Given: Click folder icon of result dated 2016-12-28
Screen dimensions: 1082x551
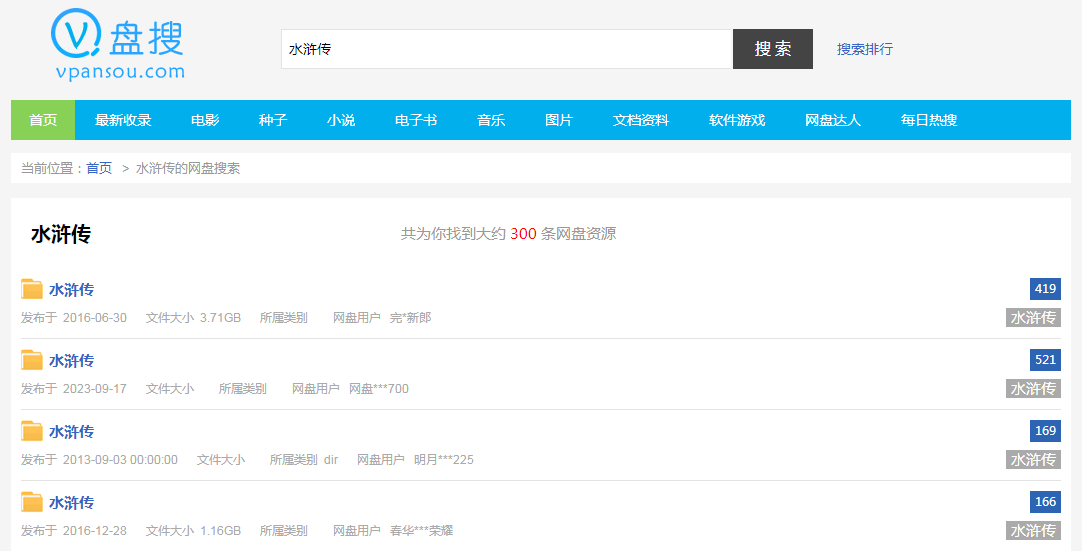Looking at the screenshot, I should tap(32, 503).
